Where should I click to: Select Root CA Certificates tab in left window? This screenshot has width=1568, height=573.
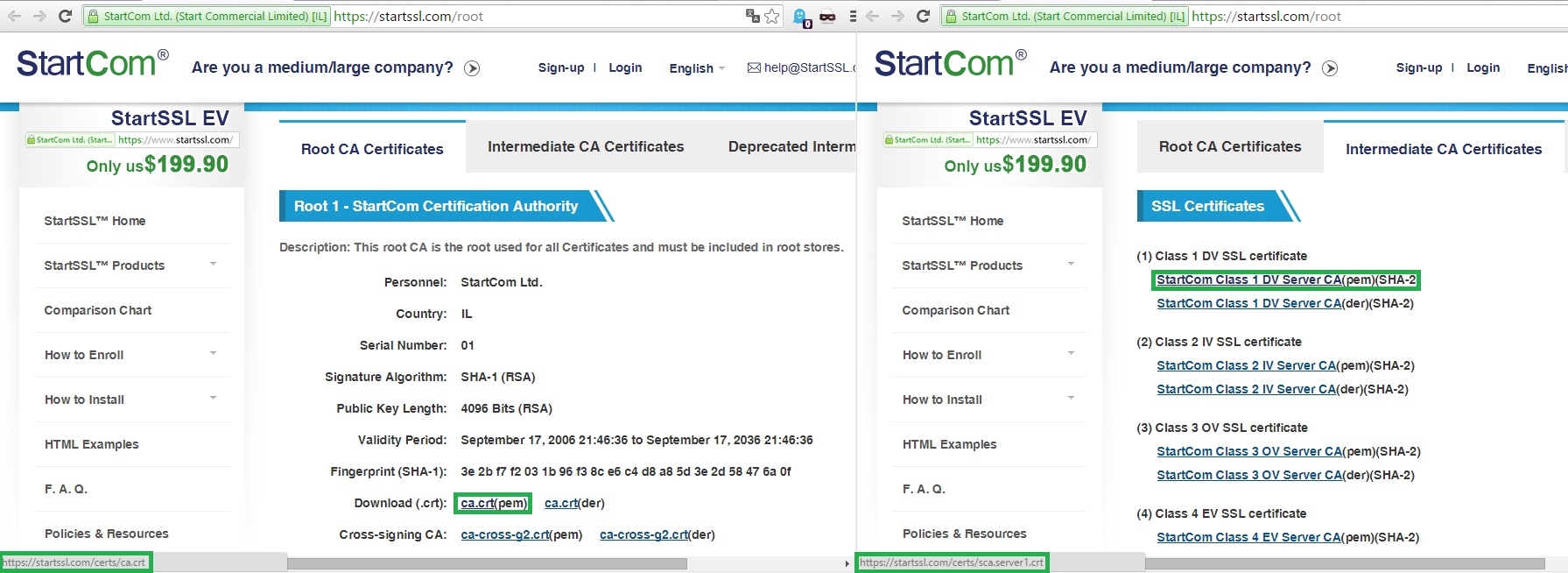372,149
